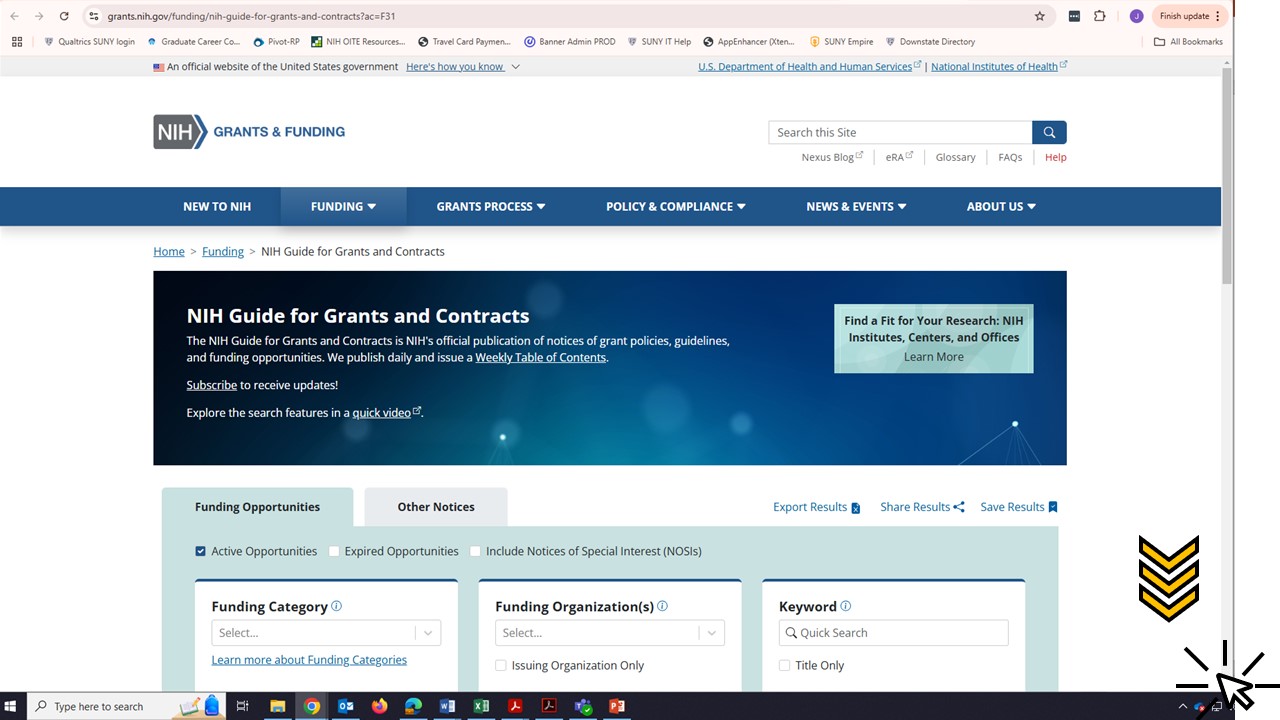The width and height of the screenshot is (1280, 720).
Task: Select the Funding Opportunities tab
Action: (257, 507)
